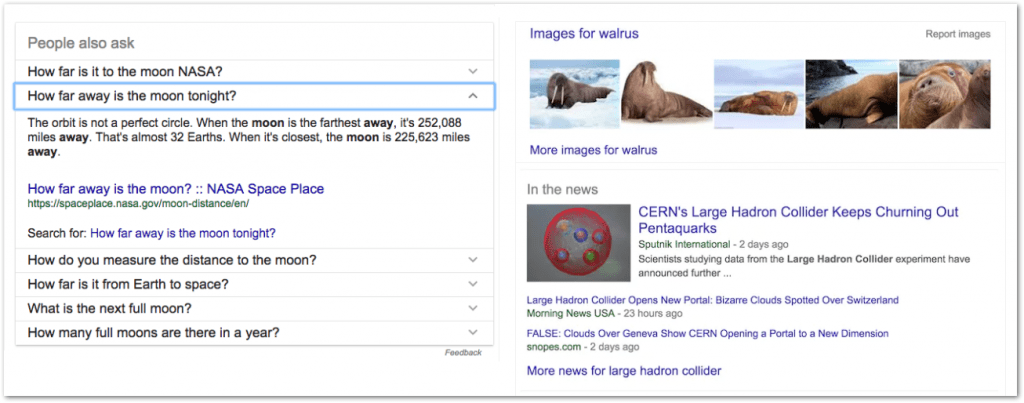The height and width of the screenshot is (403, 1024).
Task: Open fifth walrus close-up face image
Action: point(944,94)
